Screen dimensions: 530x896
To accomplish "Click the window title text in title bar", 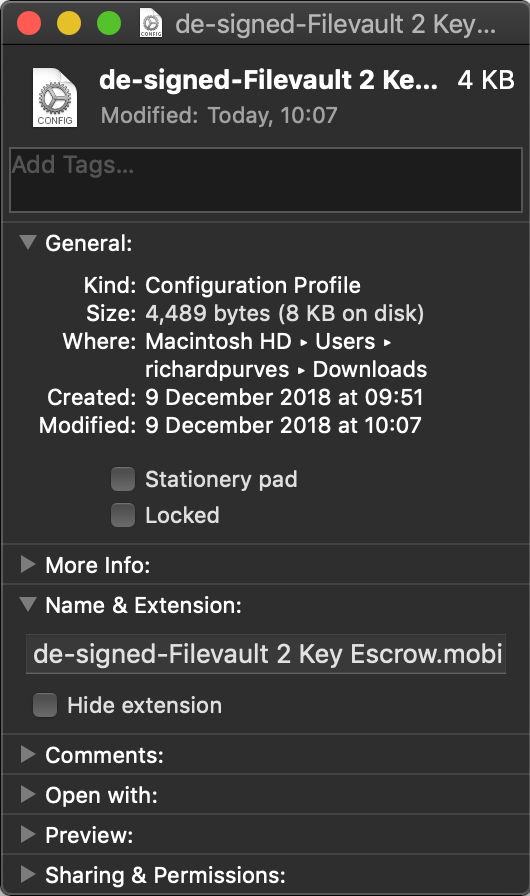I will 335,25.
